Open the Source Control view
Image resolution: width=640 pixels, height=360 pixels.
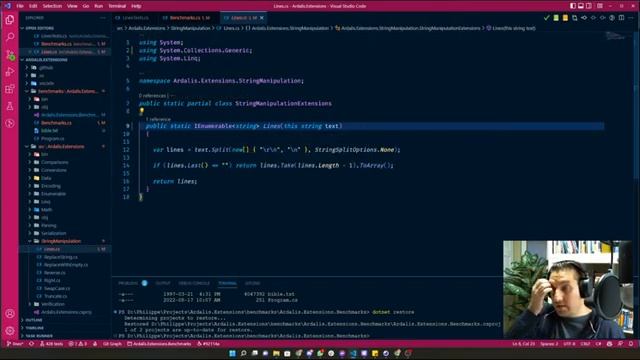coord(10,55)
